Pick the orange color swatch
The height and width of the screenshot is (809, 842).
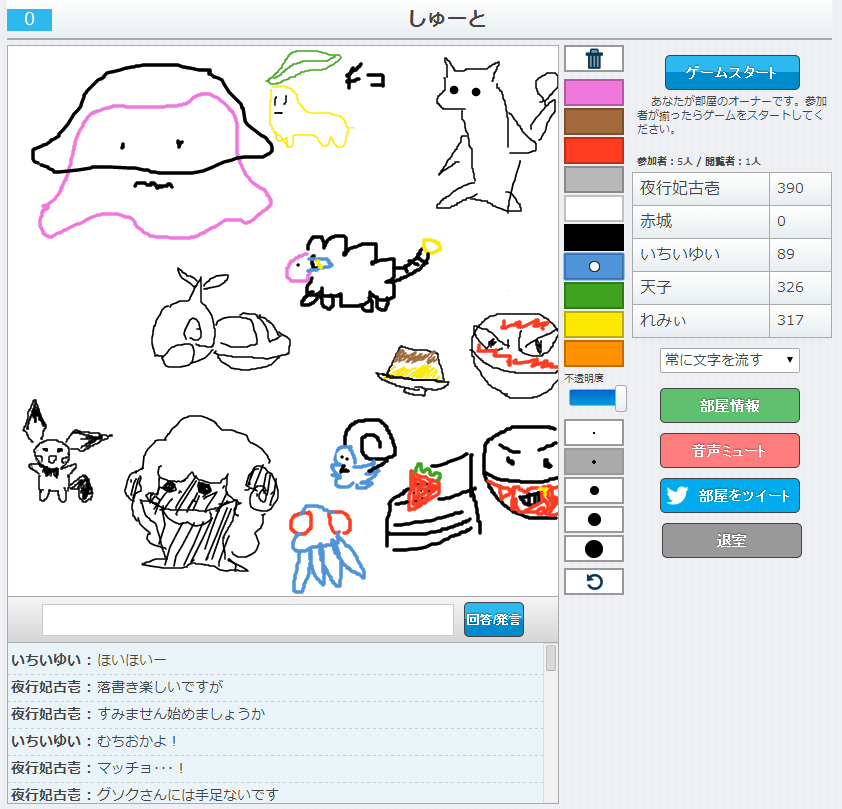click(594, 353)
